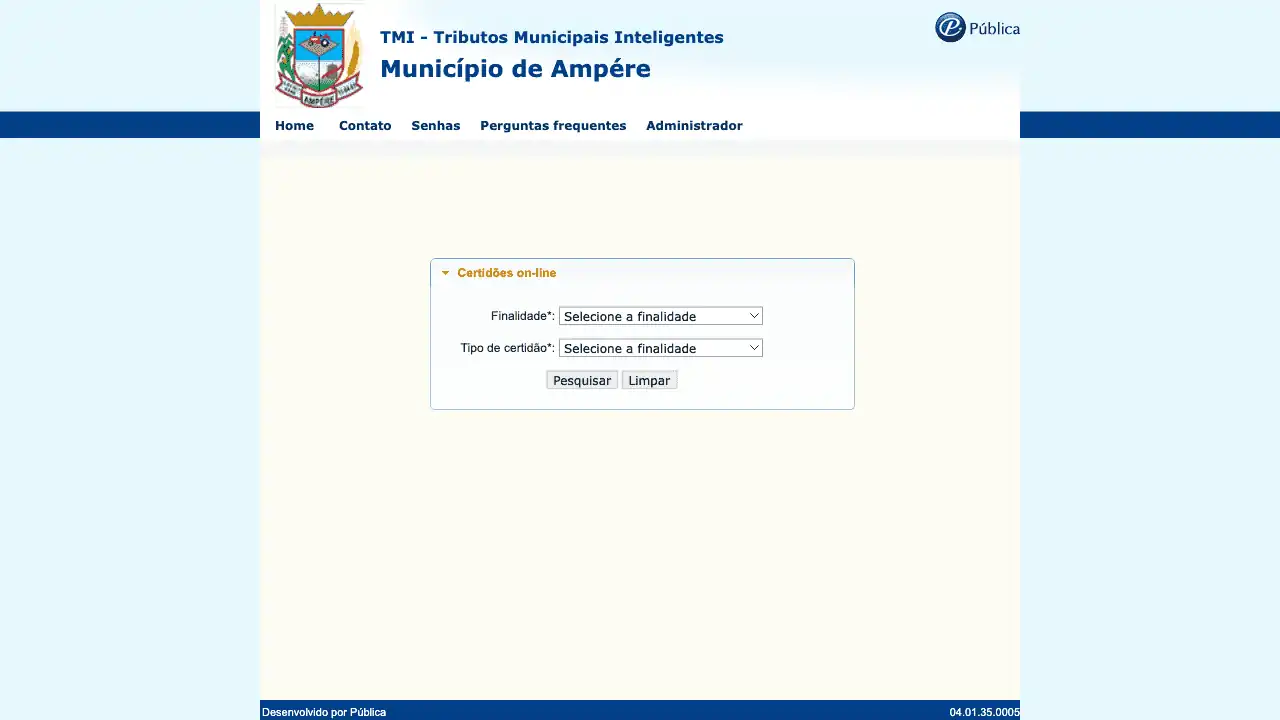1280x720 pixels.
Task: Select Senhas in the navigation bar
Action: 435,126
